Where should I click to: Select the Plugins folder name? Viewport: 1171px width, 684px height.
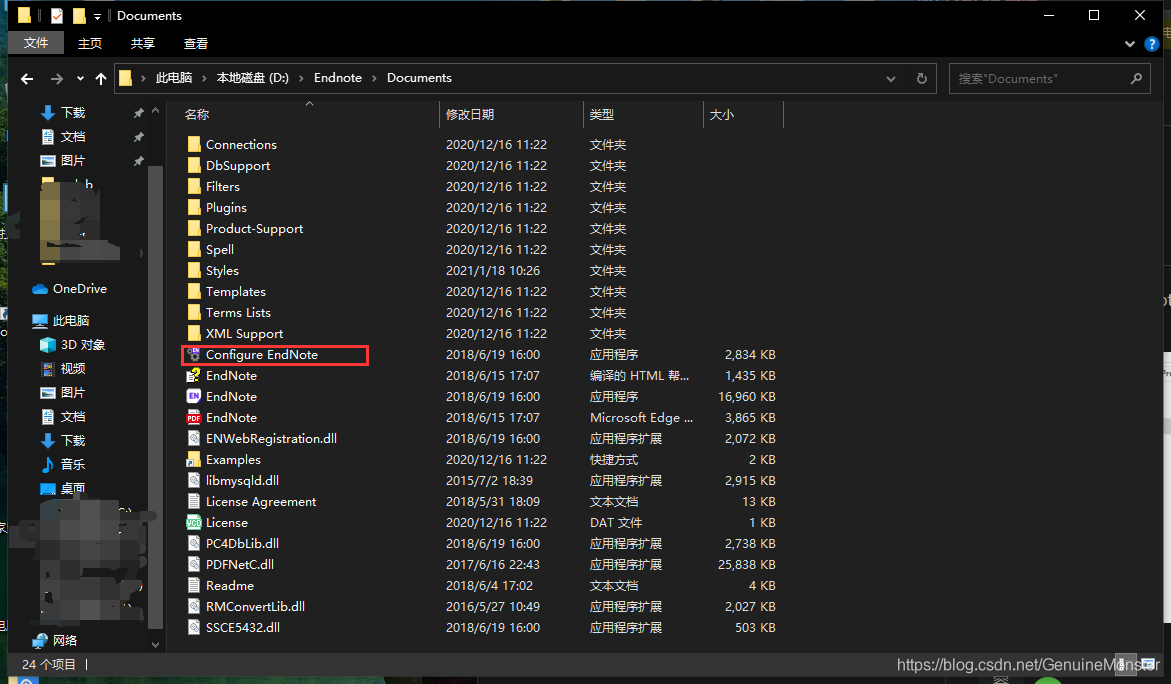coord(226,208)
